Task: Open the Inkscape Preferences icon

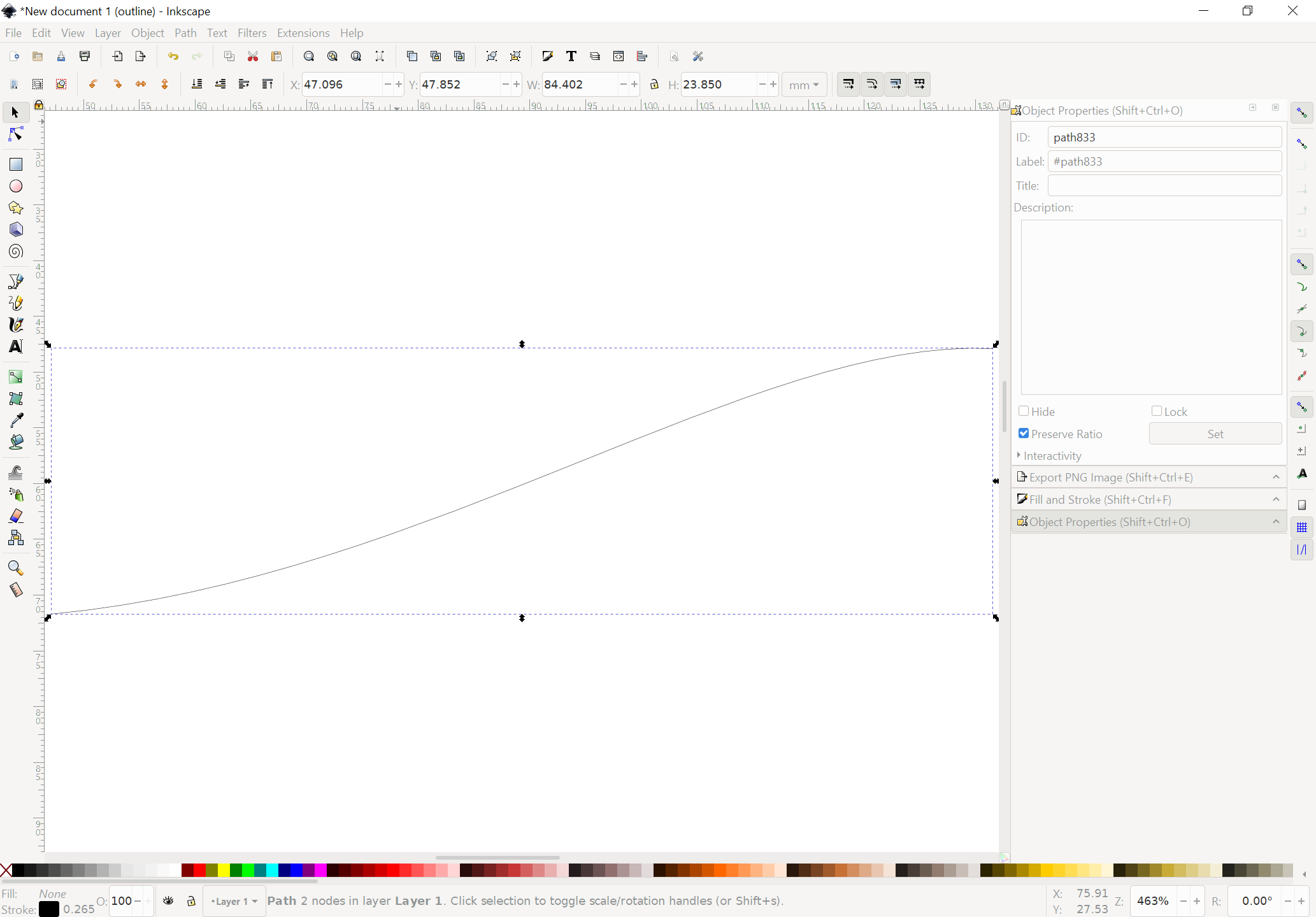Action: coord(698,57)
